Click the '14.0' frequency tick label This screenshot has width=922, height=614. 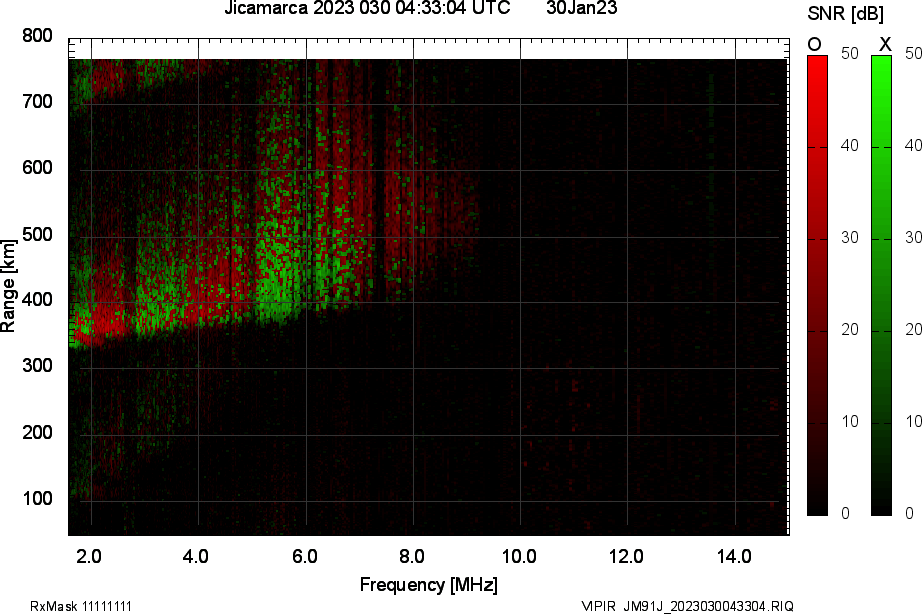pos(734,556)
